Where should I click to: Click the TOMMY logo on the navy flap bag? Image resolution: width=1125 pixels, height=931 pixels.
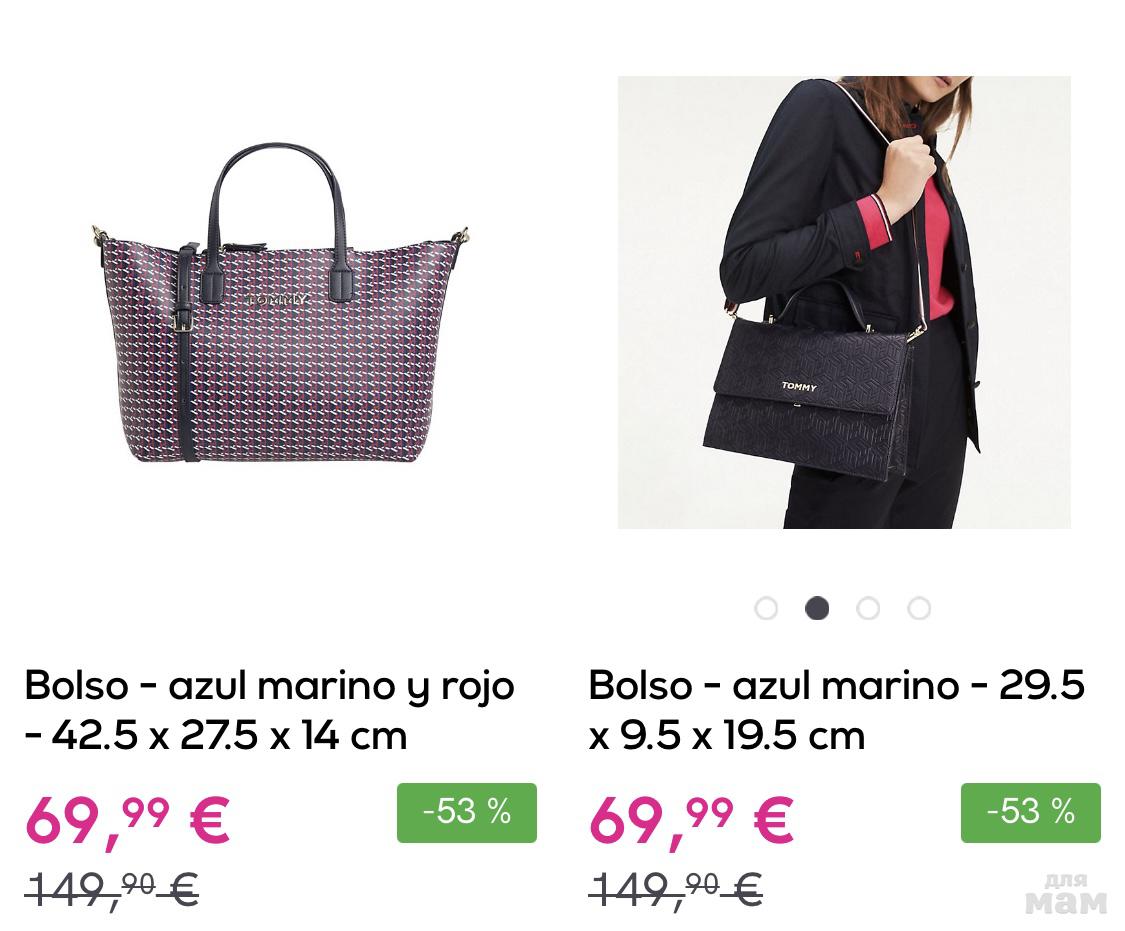(799, 386)
